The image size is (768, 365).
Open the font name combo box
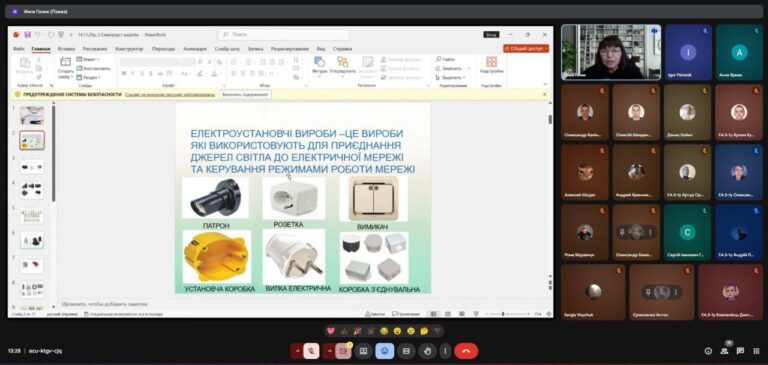(x=149, y=62)
